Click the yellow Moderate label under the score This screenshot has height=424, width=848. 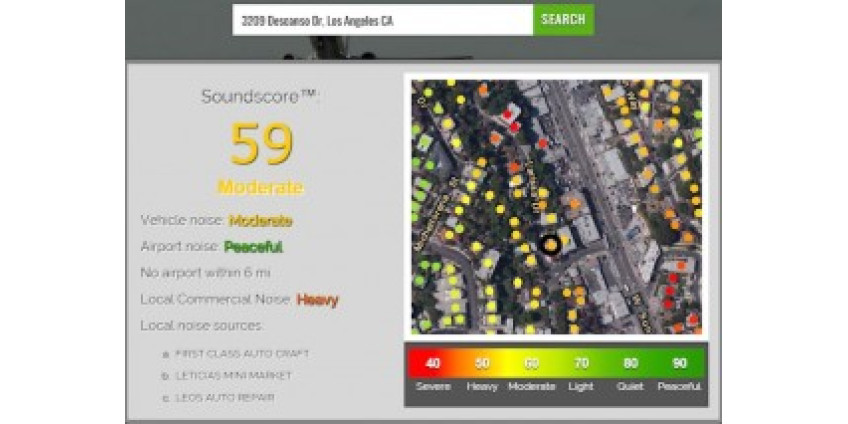click(260, 187)
